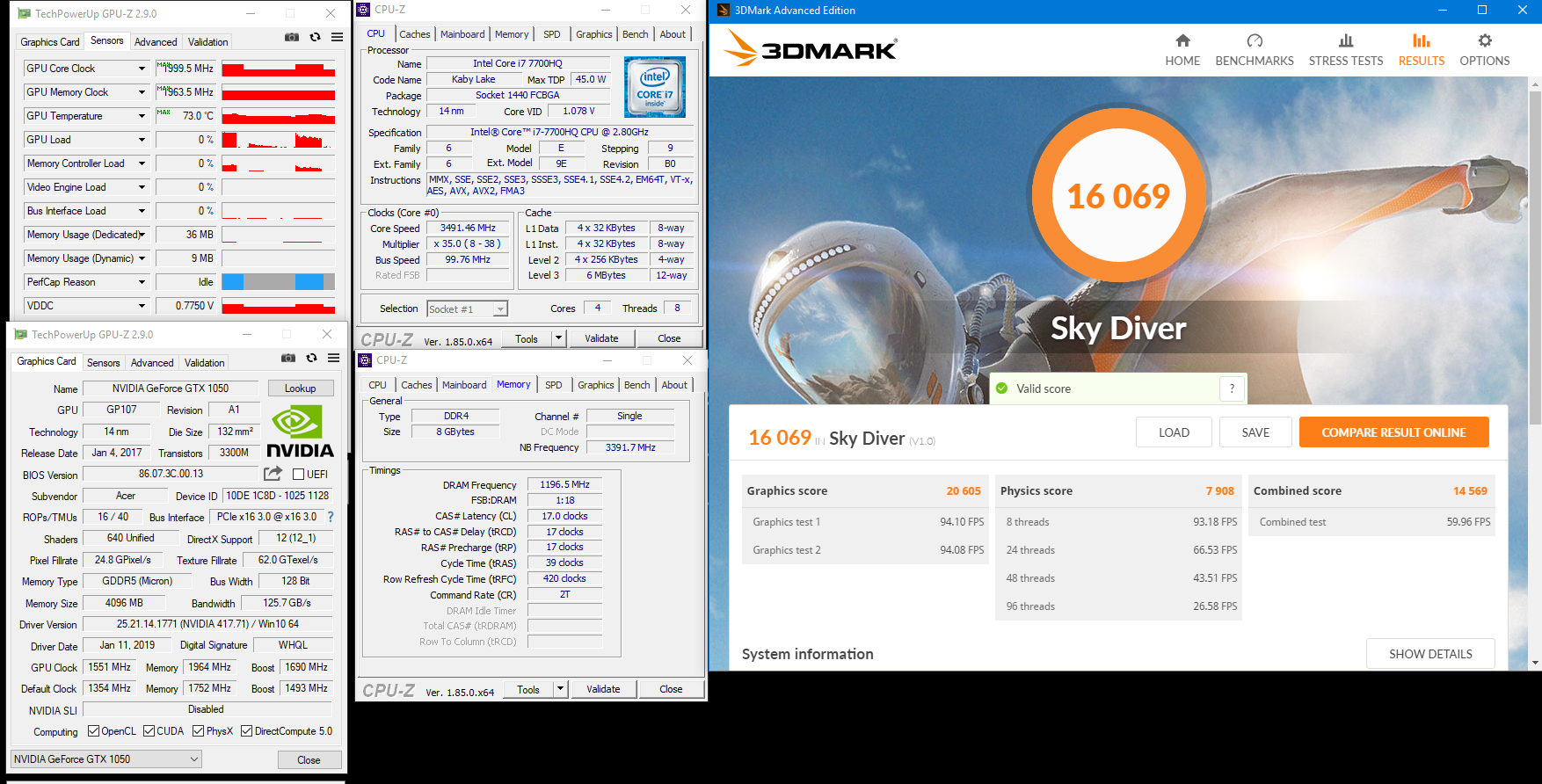Screen dimensions: 1542x784
Task: Switch to Caches tab in upper CPU-Z window
Action: [415, 34]
